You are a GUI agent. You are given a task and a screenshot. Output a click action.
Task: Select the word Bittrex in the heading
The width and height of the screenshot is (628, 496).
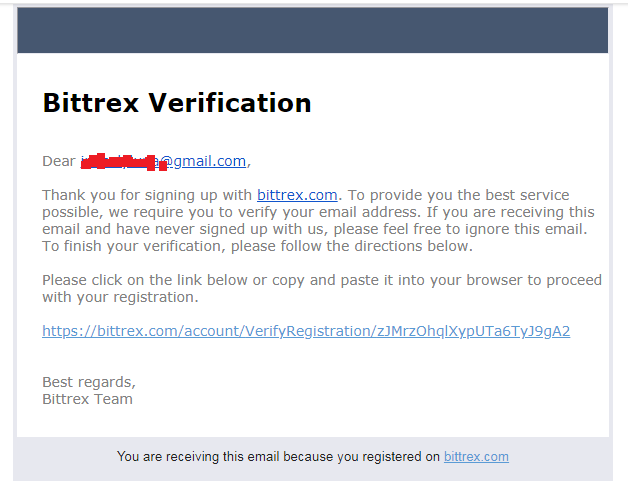pyautogui.click(x=91, y=103)
